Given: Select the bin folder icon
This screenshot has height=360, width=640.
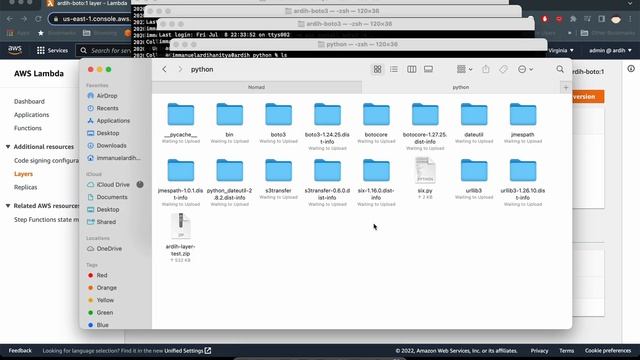Looking at the screenshot, I should point(229,115).
